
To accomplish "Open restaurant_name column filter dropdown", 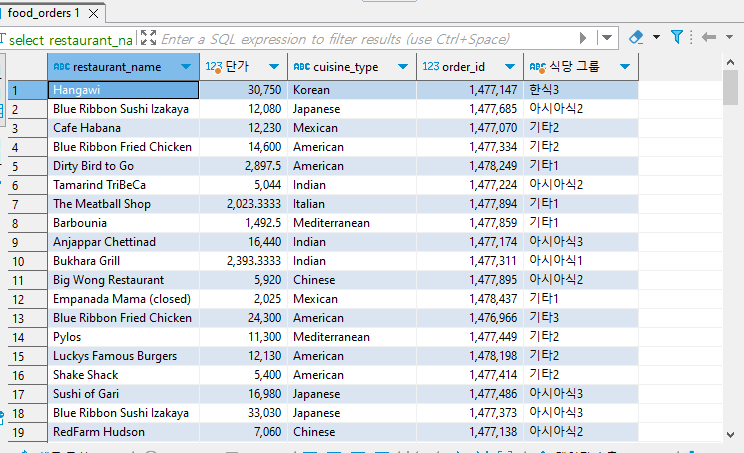I will [x=186, y=67].
